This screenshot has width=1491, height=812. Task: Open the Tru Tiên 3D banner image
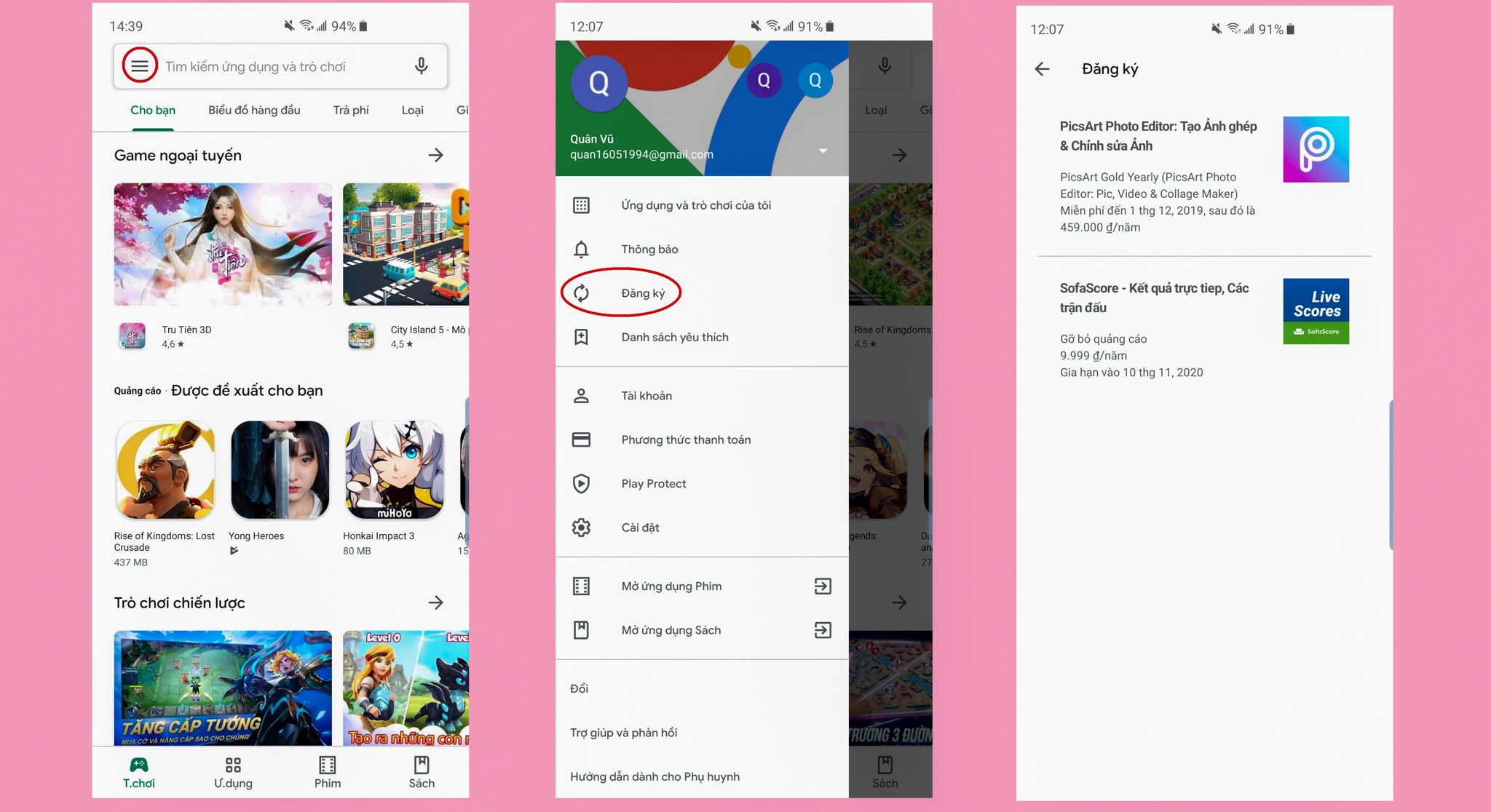[x=223, y=244]
